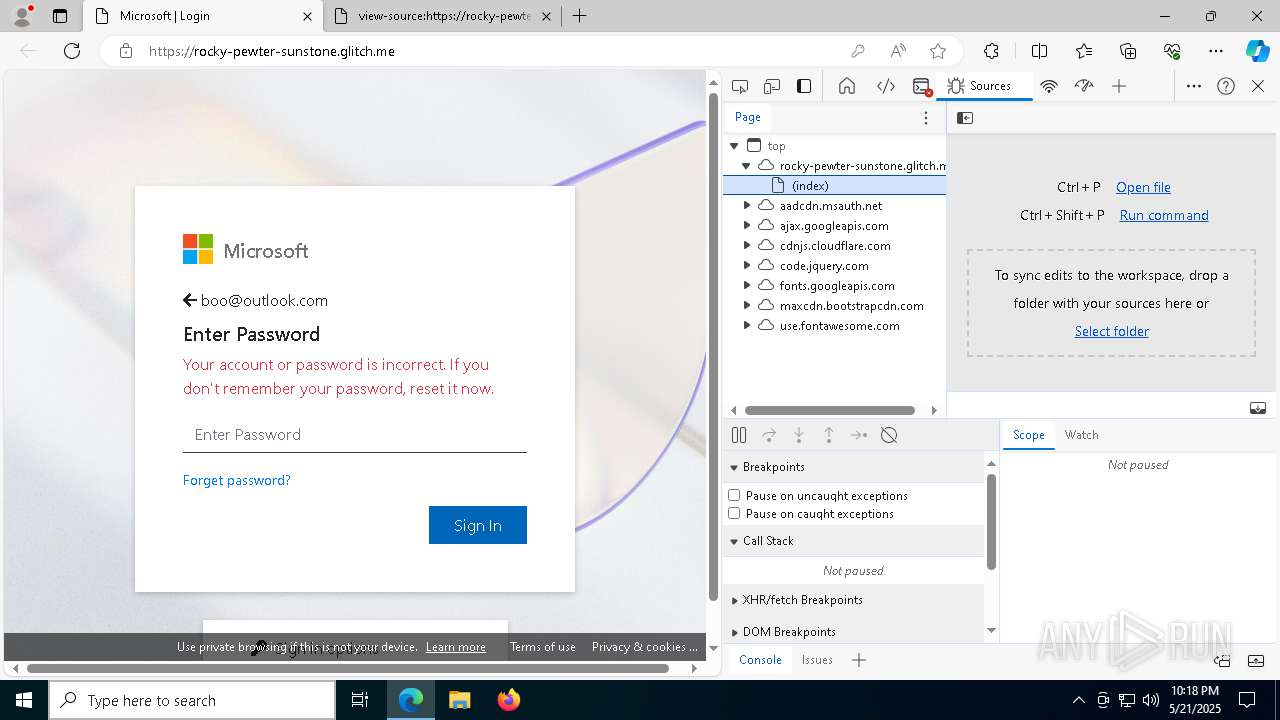Open the Issues drawer tab
Screen dimensions: 1280x720
click(817, 660)
